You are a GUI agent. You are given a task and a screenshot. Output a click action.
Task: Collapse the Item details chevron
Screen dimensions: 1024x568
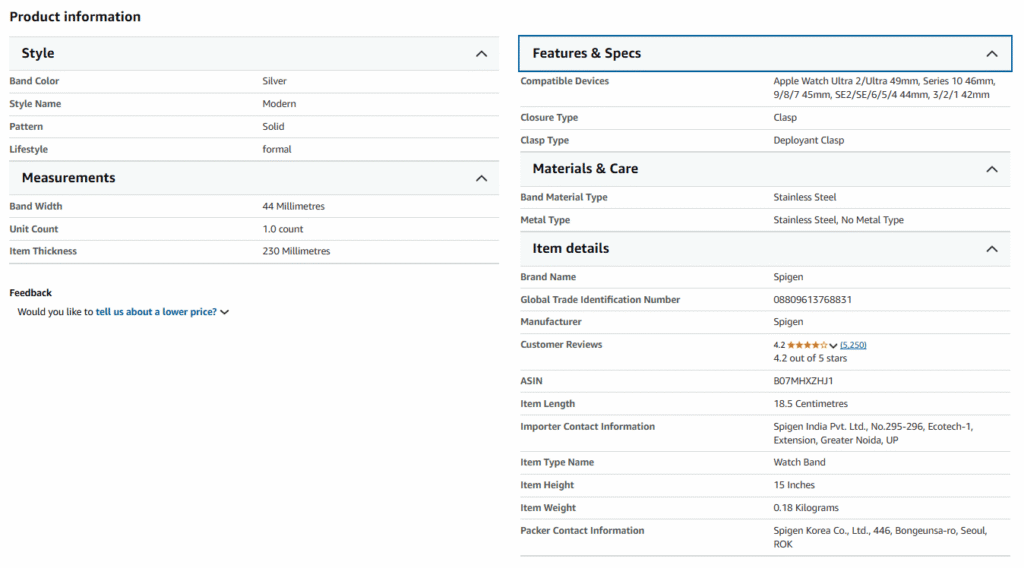pyautogui.click(x=992, y=249)
